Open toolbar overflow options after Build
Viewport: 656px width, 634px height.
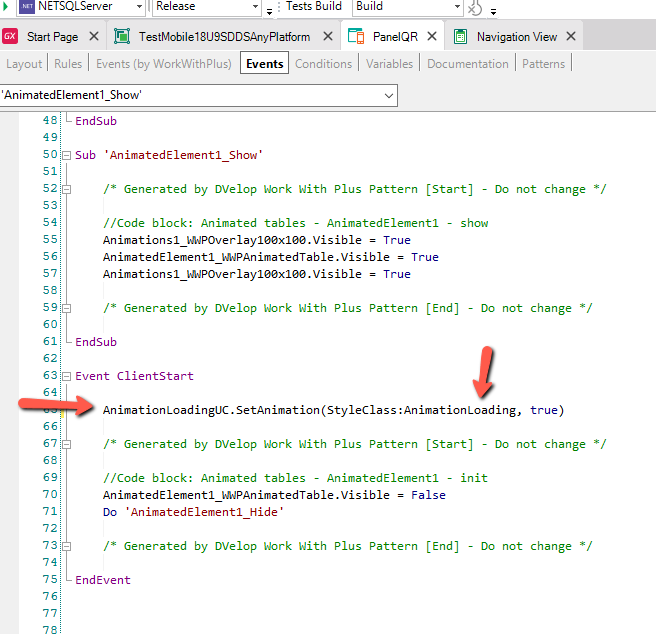494,11
